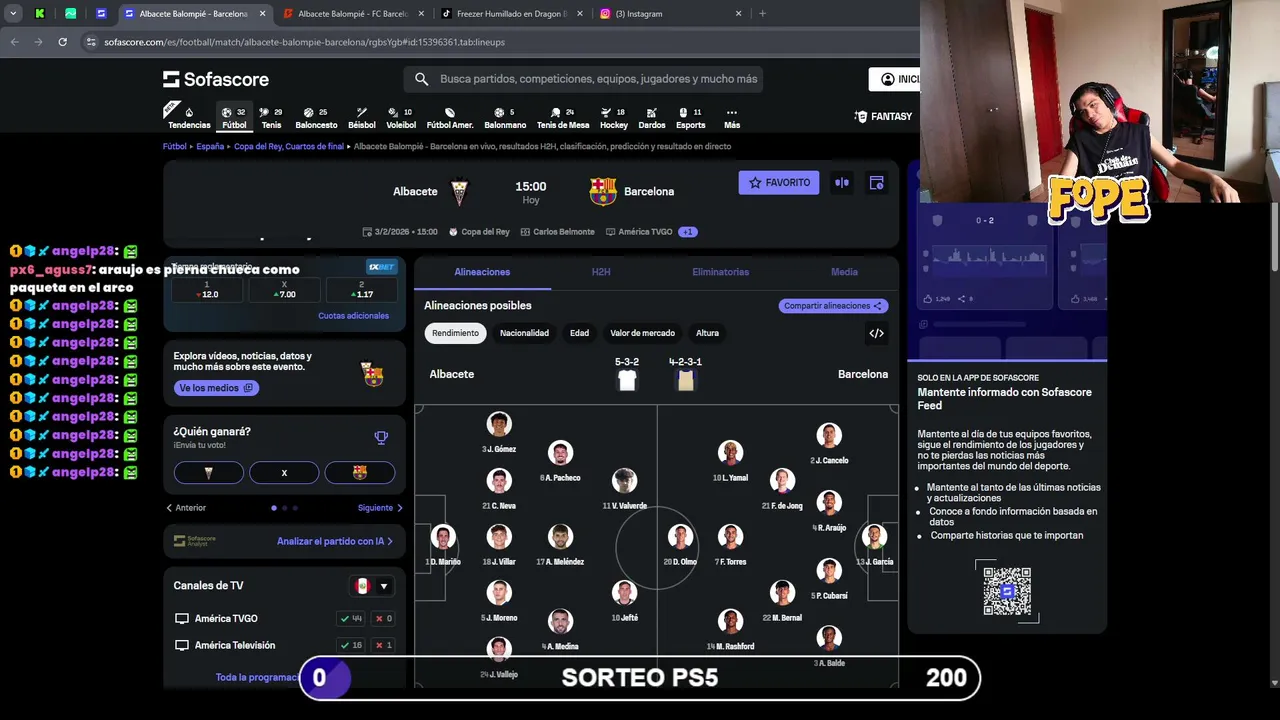
Task: Click the search magnifier icon
Action: coord(421,79)
